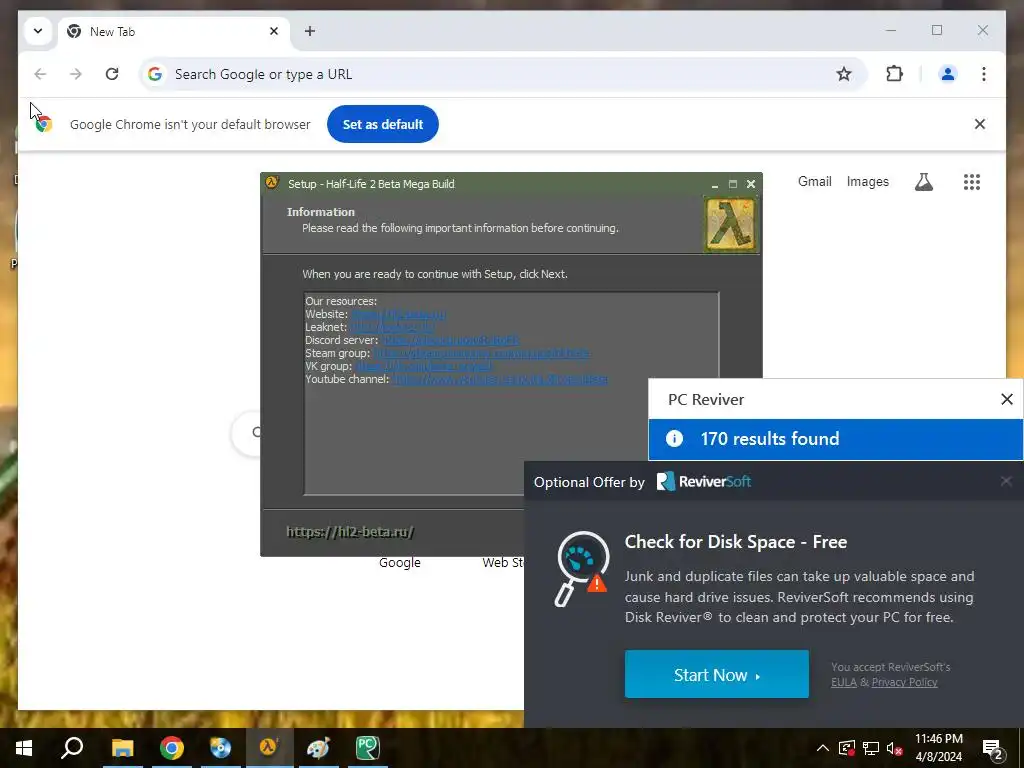The height and width of the screenshot is (768, 1024).
Task: Click the disk check magnifier warning icon
Action: click(x=581, y=568)
